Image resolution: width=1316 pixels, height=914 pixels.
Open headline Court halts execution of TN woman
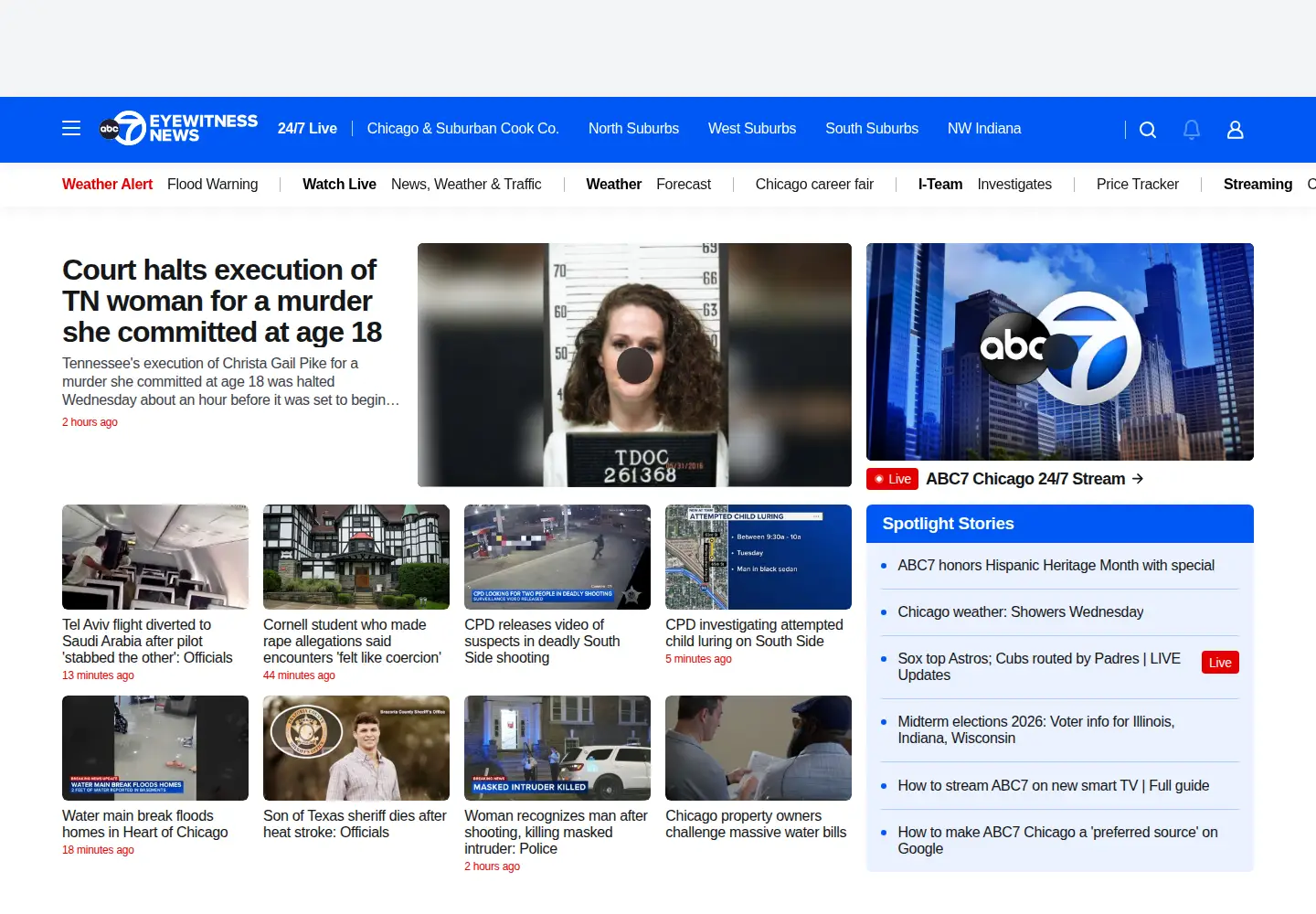point(222,301)
